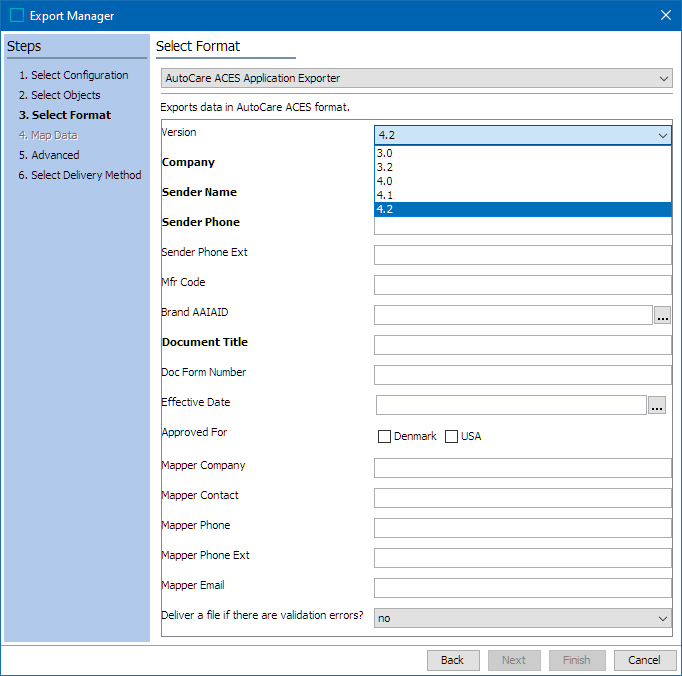This screenshot has width=682, height=676.
Task: Click the Next button
Action: pos(514,660)
